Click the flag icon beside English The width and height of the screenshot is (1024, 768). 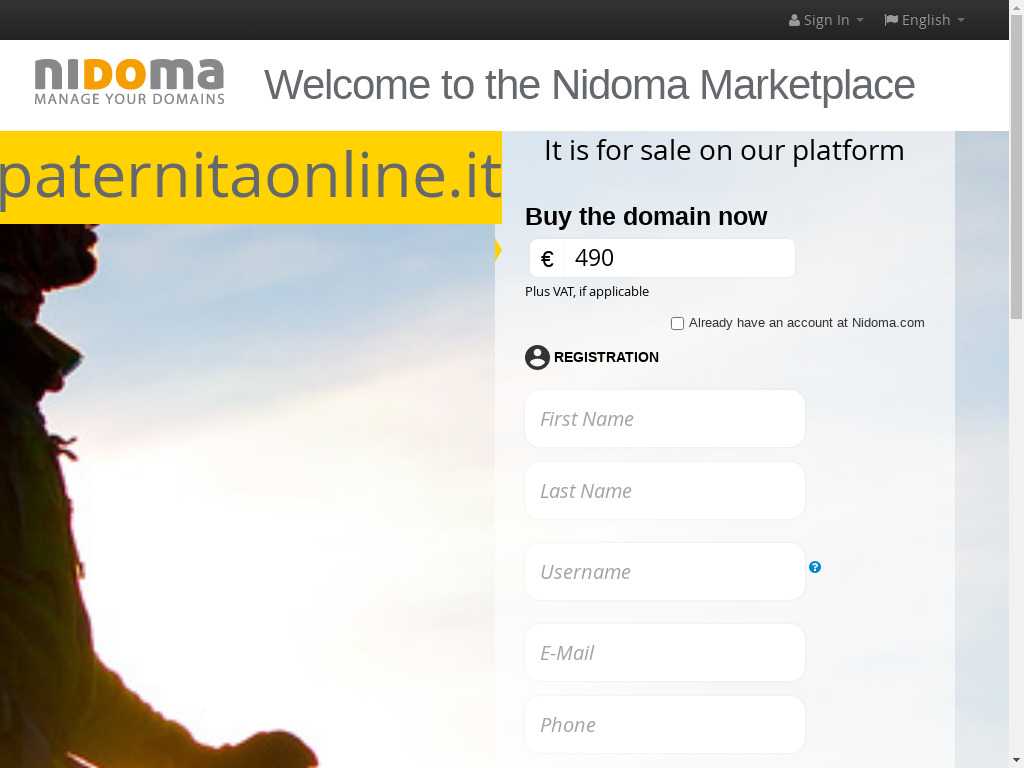tap(891, 20)
